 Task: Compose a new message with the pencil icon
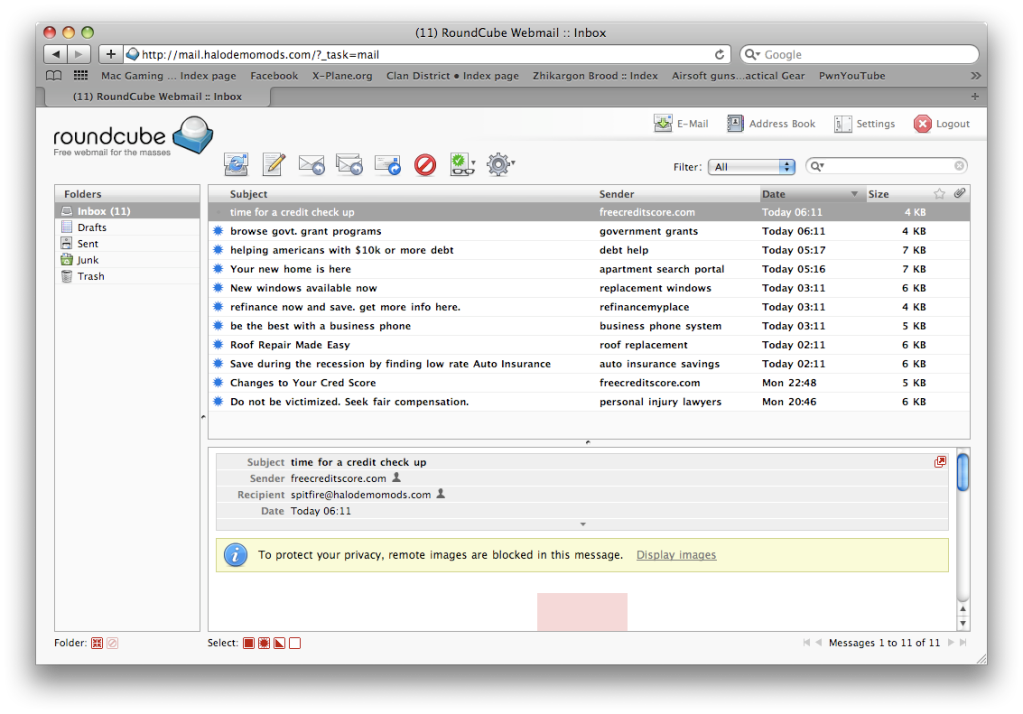(274, 164)
